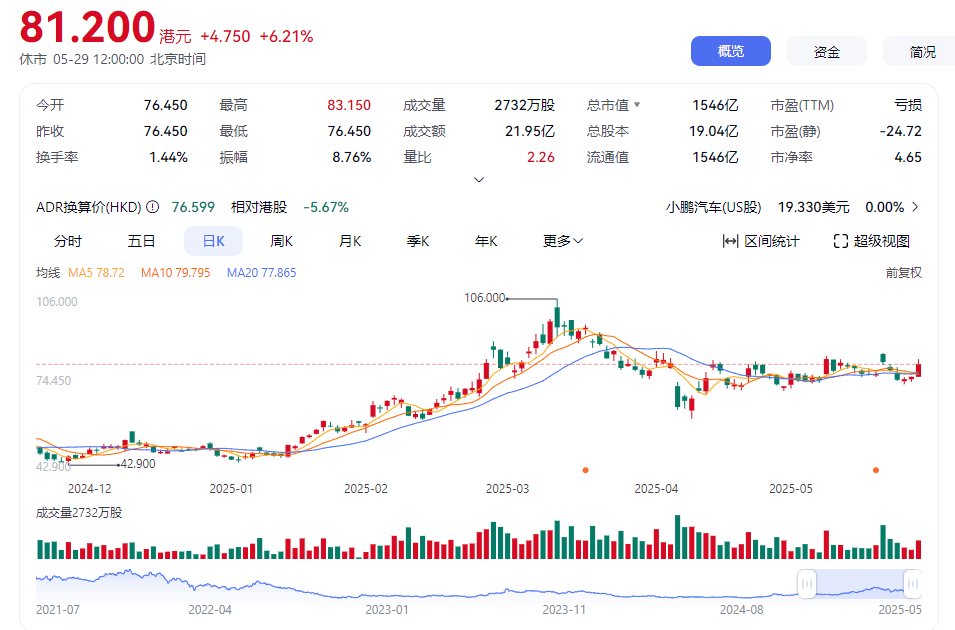Select the 周K weekly chart
Screen dimensions: 955x630
tap(282, 241)
